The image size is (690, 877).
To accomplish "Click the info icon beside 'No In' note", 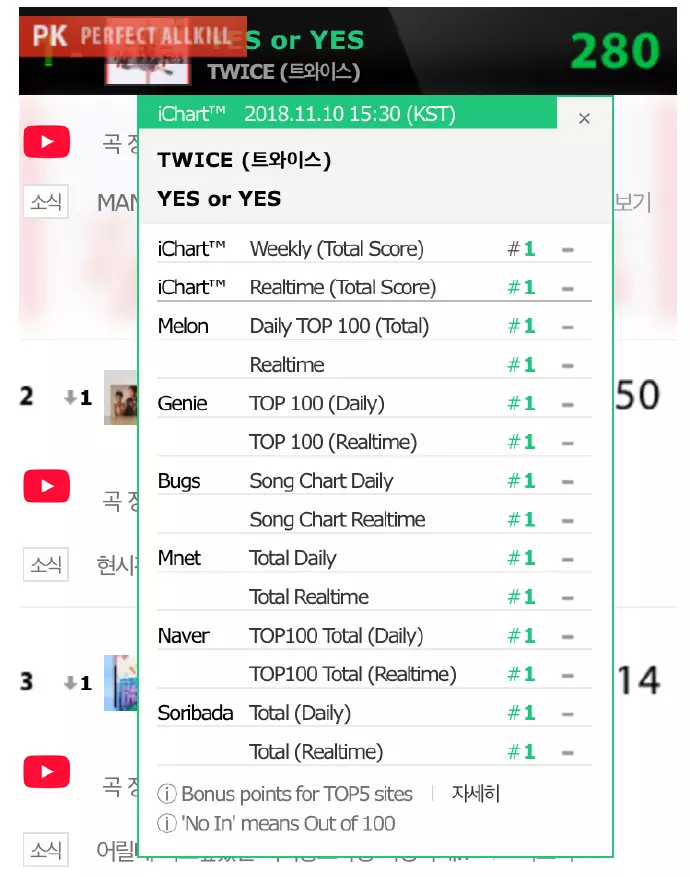I will (167, 823).
